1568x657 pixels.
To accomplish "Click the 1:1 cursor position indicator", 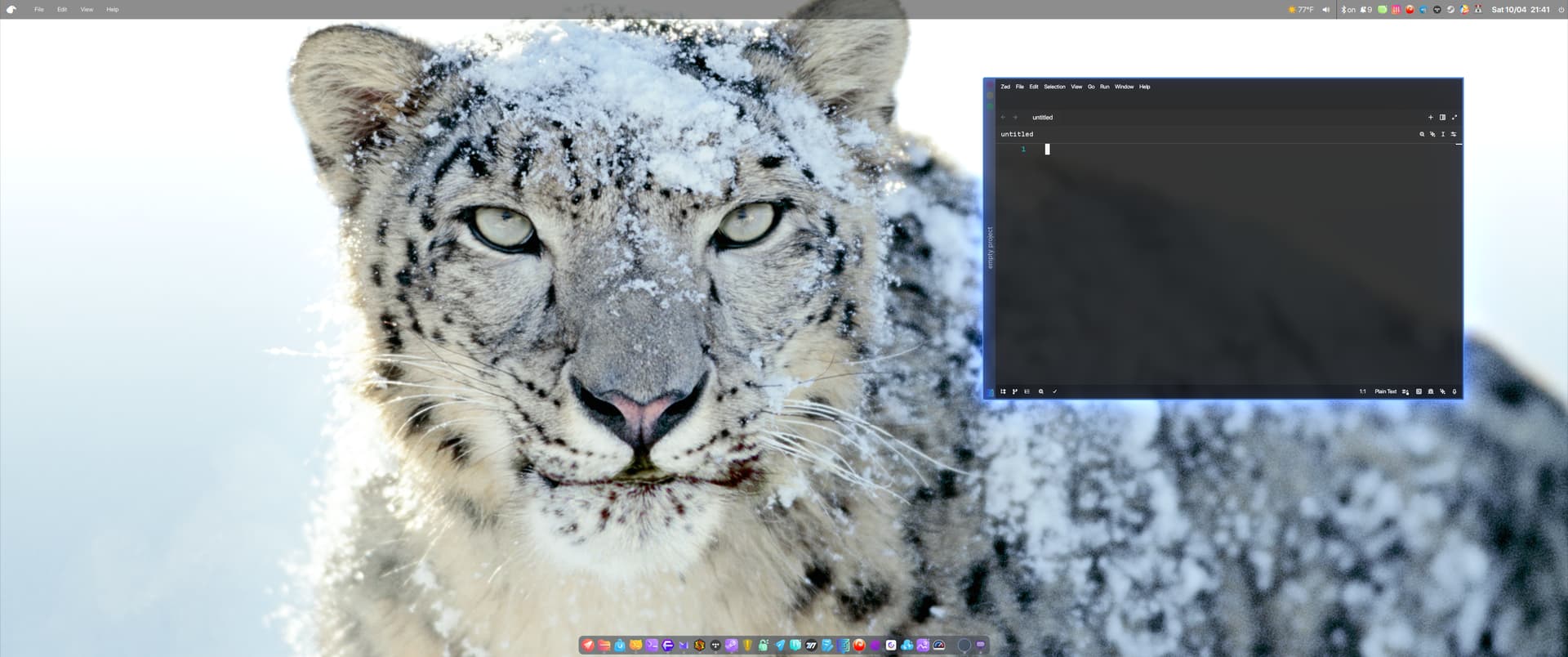I will [1362, 391].
